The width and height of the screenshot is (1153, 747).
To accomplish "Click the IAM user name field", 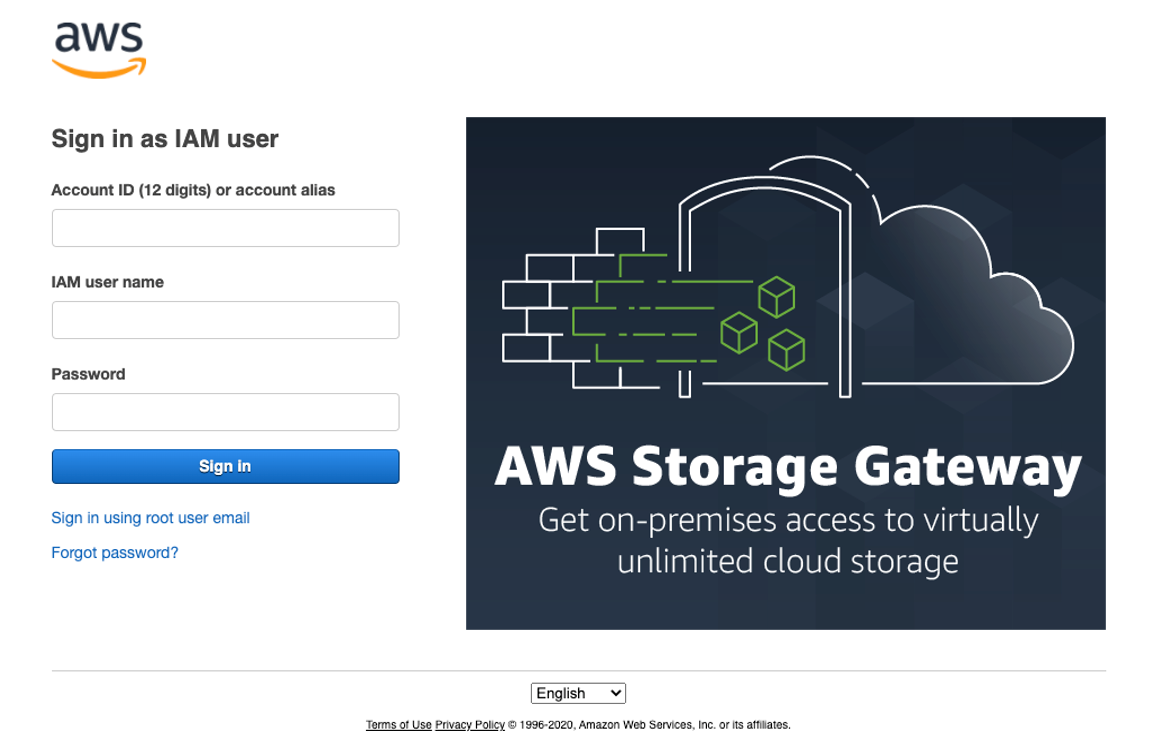I will (x=225, y=320).
